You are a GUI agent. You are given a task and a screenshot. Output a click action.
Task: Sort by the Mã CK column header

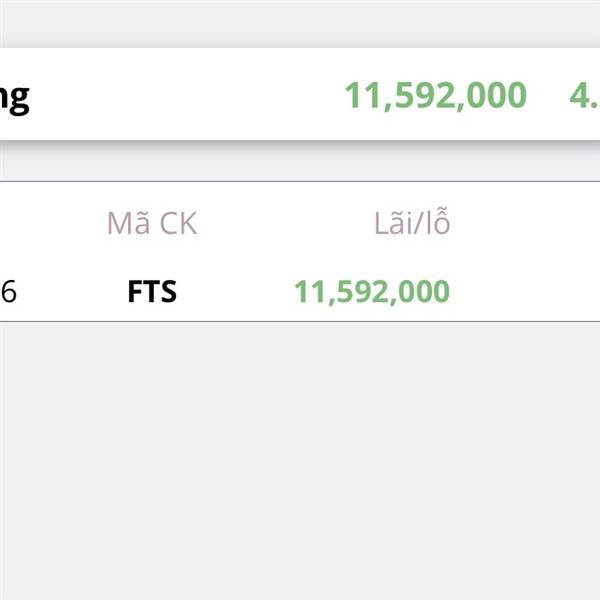tap(152, 223)
